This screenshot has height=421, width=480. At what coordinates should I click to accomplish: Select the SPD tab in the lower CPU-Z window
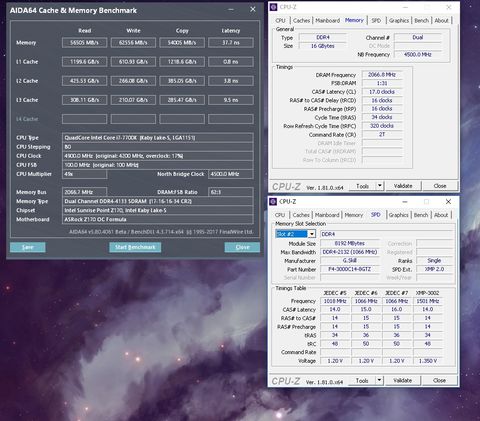tap(376, 215)
